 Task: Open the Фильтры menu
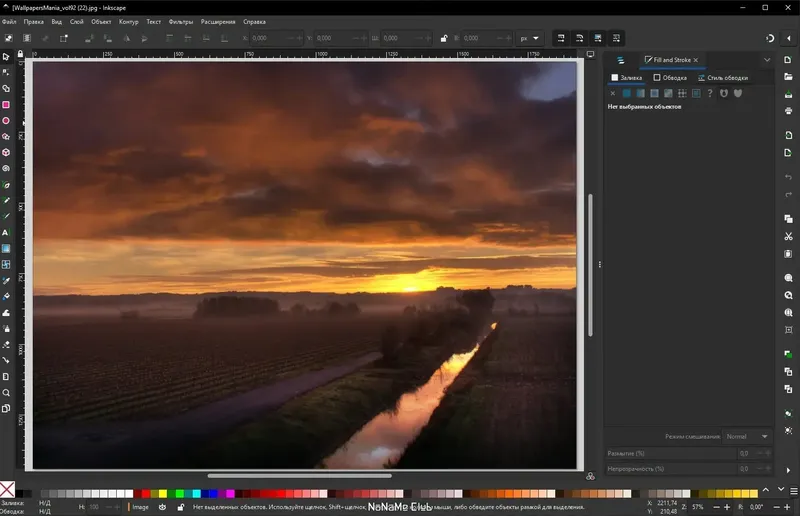[181, 21]
